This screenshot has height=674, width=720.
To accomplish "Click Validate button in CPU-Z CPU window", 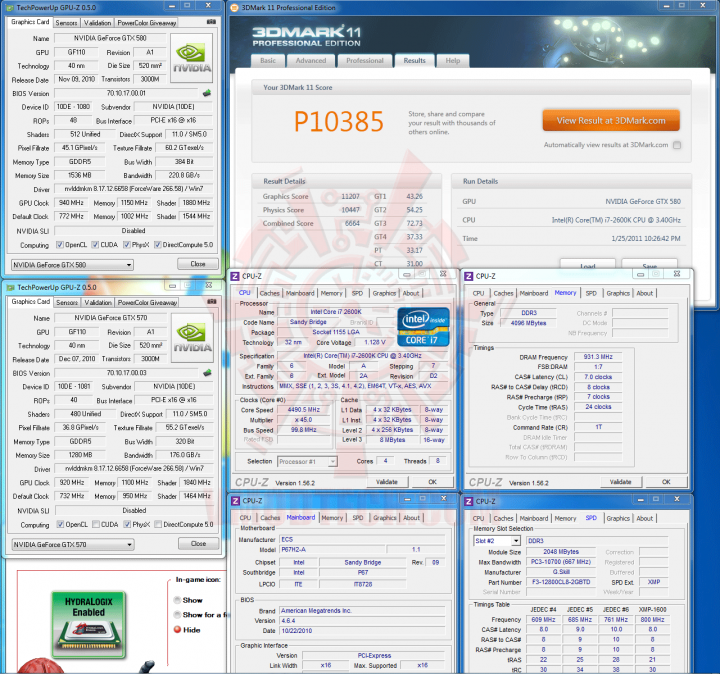I will pos(387,482).
